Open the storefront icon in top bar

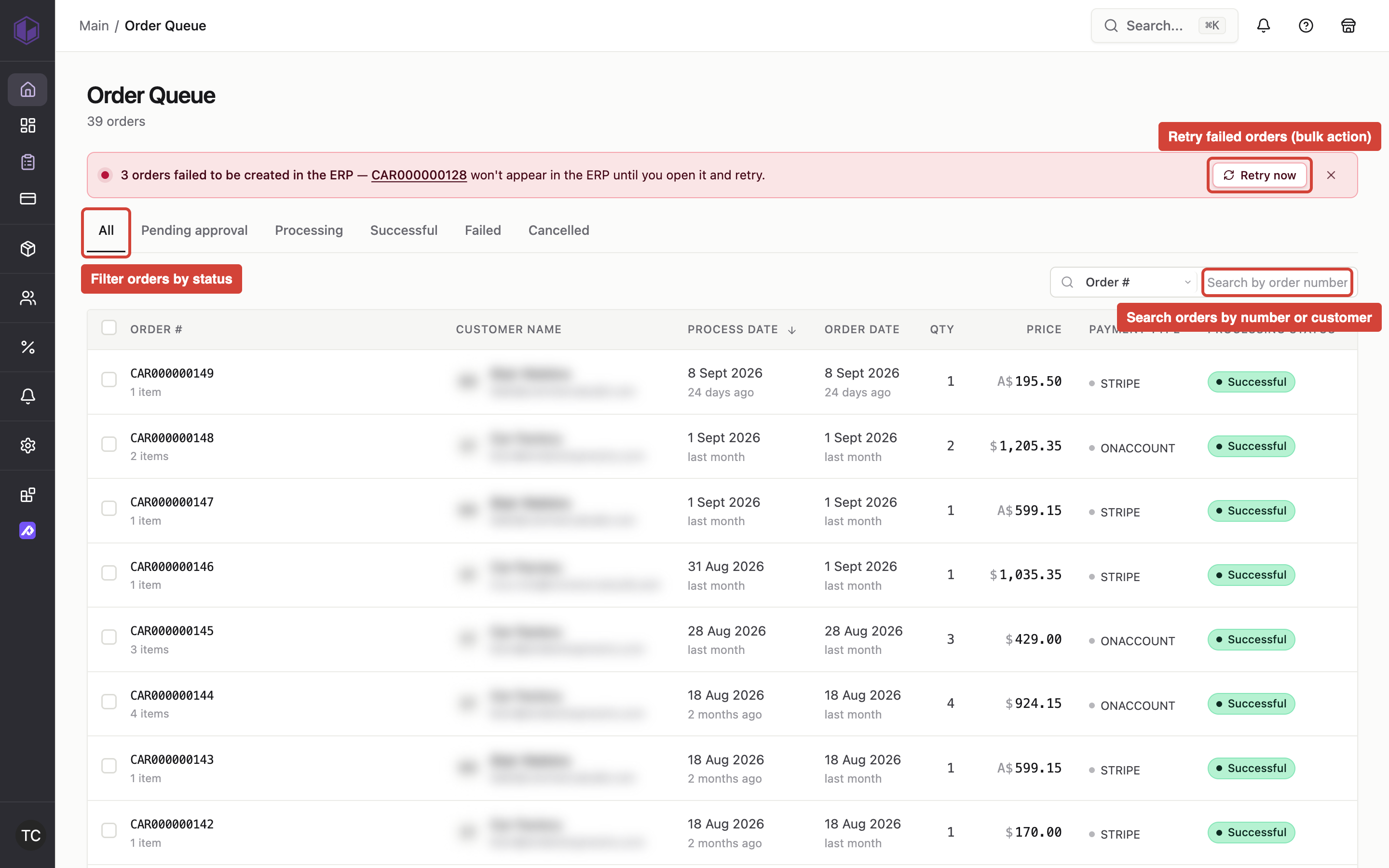[1348, 26]
